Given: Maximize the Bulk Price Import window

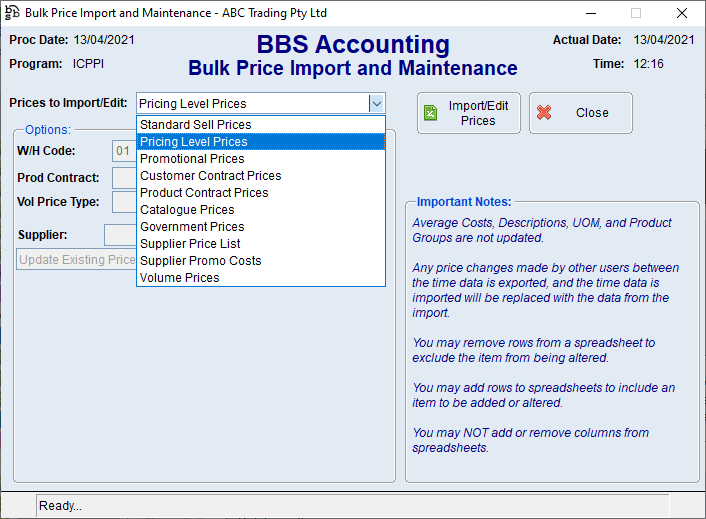Looking at the screenshot, I should click(635, 13).
